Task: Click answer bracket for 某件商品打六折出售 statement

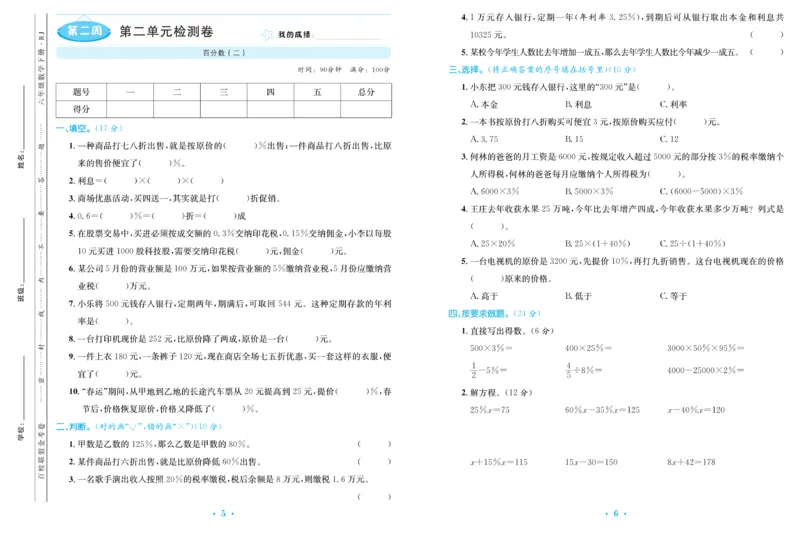Action: click(374, 462)
